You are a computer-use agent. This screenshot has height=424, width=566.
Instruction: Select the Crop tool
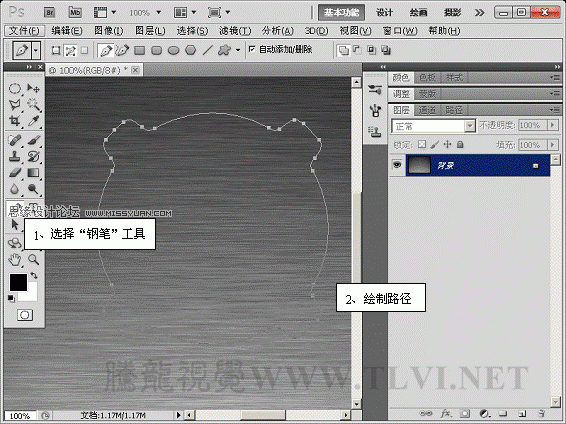[x=14, y=121]
